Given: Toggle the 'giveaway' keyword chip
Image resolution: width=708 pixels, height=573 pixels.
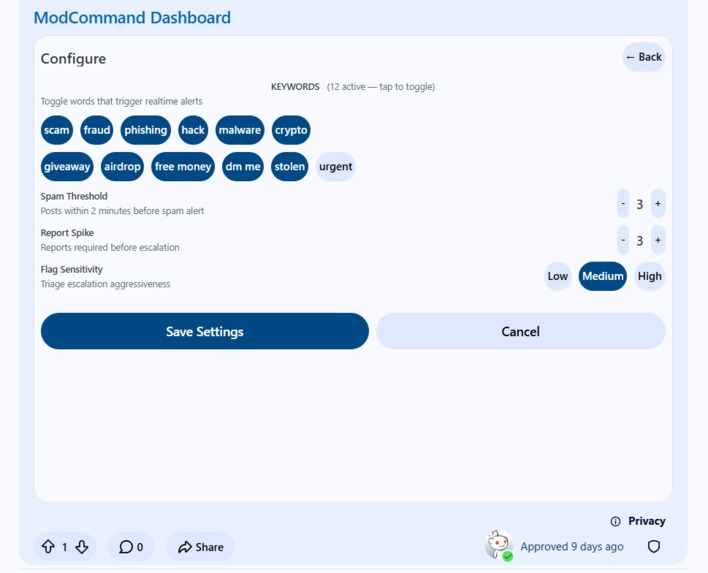Looking at the screenshot, I should pos(67,167).
